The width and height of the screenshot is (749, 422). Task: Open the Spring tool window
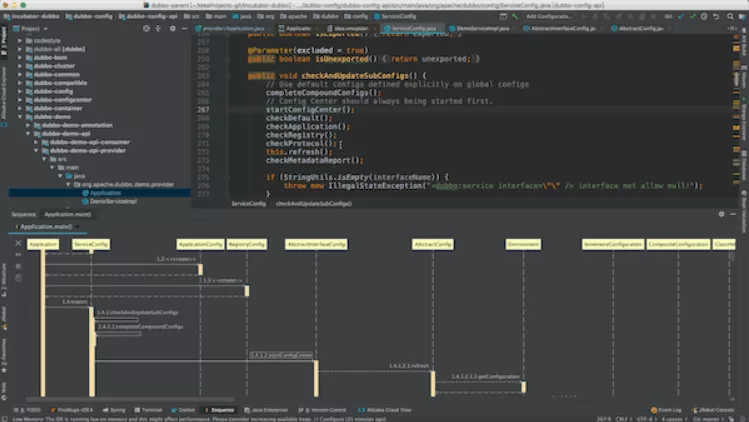click(x=114, y=410)
